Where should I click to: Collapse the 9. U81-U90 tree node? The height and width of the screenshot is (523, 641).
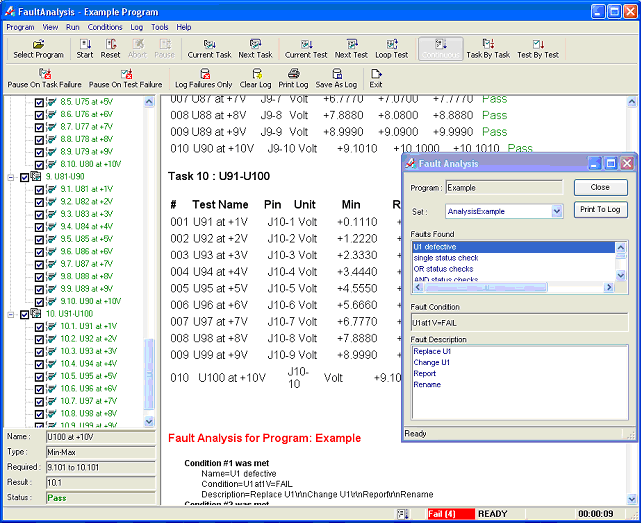(x=11, y=176)
